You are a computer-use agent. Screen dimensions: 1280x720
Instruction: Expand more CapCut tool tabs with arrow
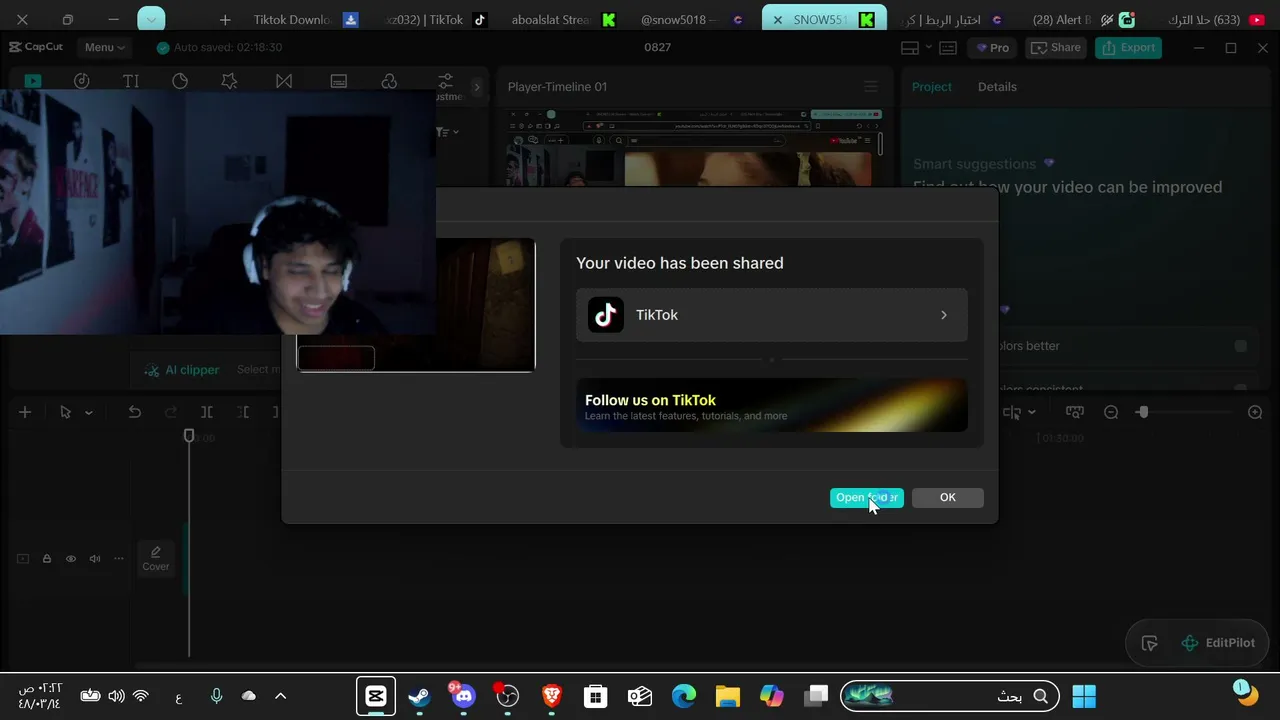(x=476, y=87)
